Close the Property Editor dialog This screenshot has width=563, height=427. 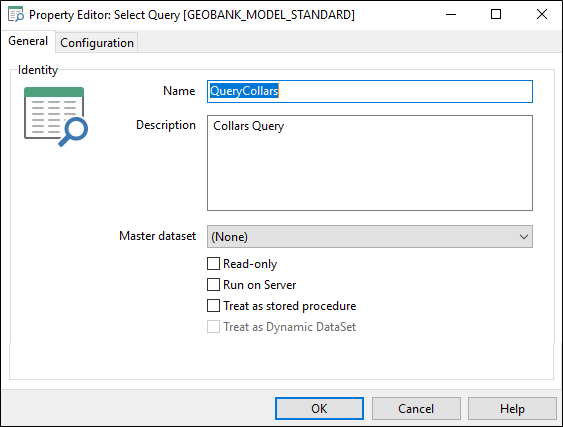pyautogui.click(x=541, y=15)
